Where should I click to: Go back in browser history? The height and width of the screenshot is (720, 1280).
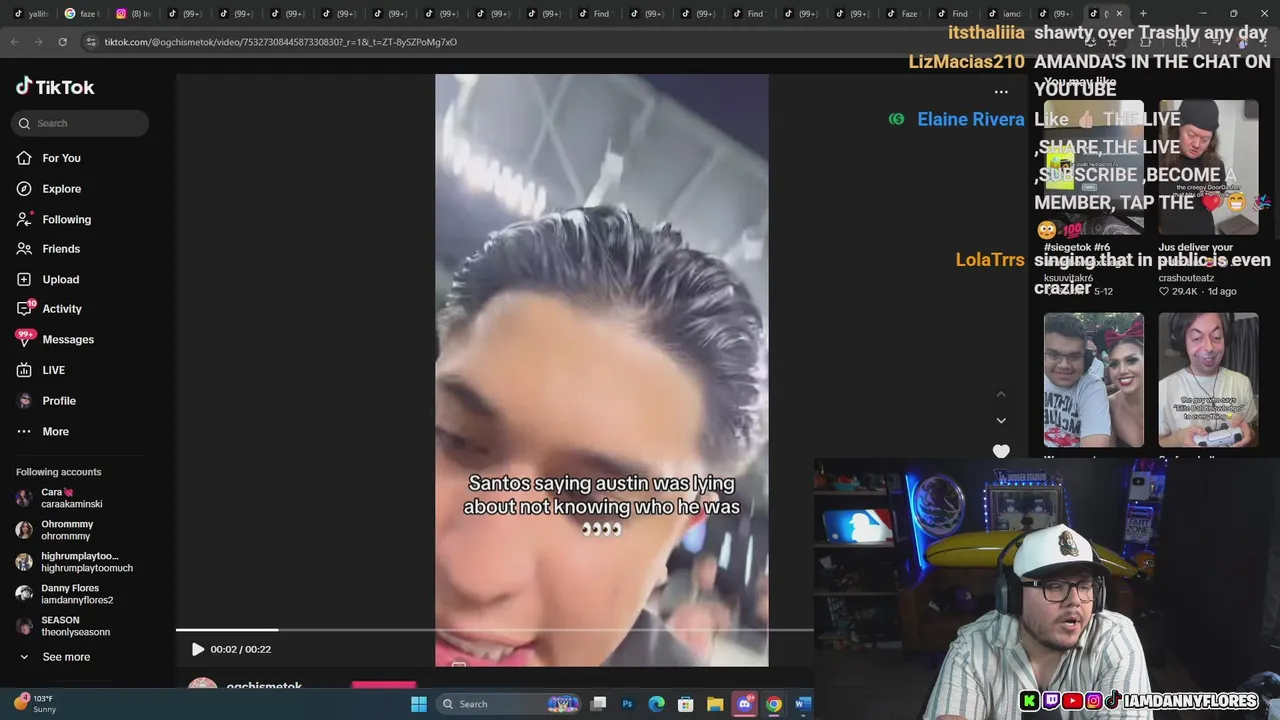click(14, 42)
